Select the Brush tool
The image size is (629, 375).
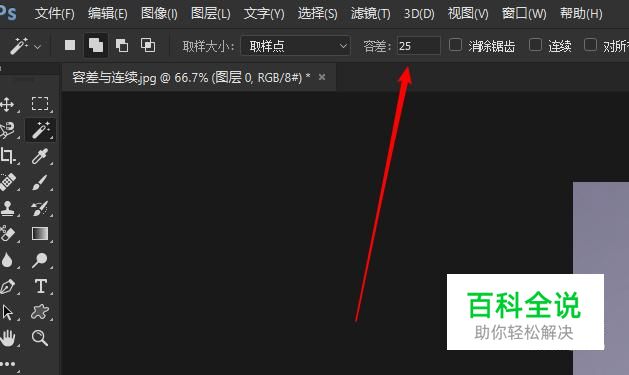(40, 182)
